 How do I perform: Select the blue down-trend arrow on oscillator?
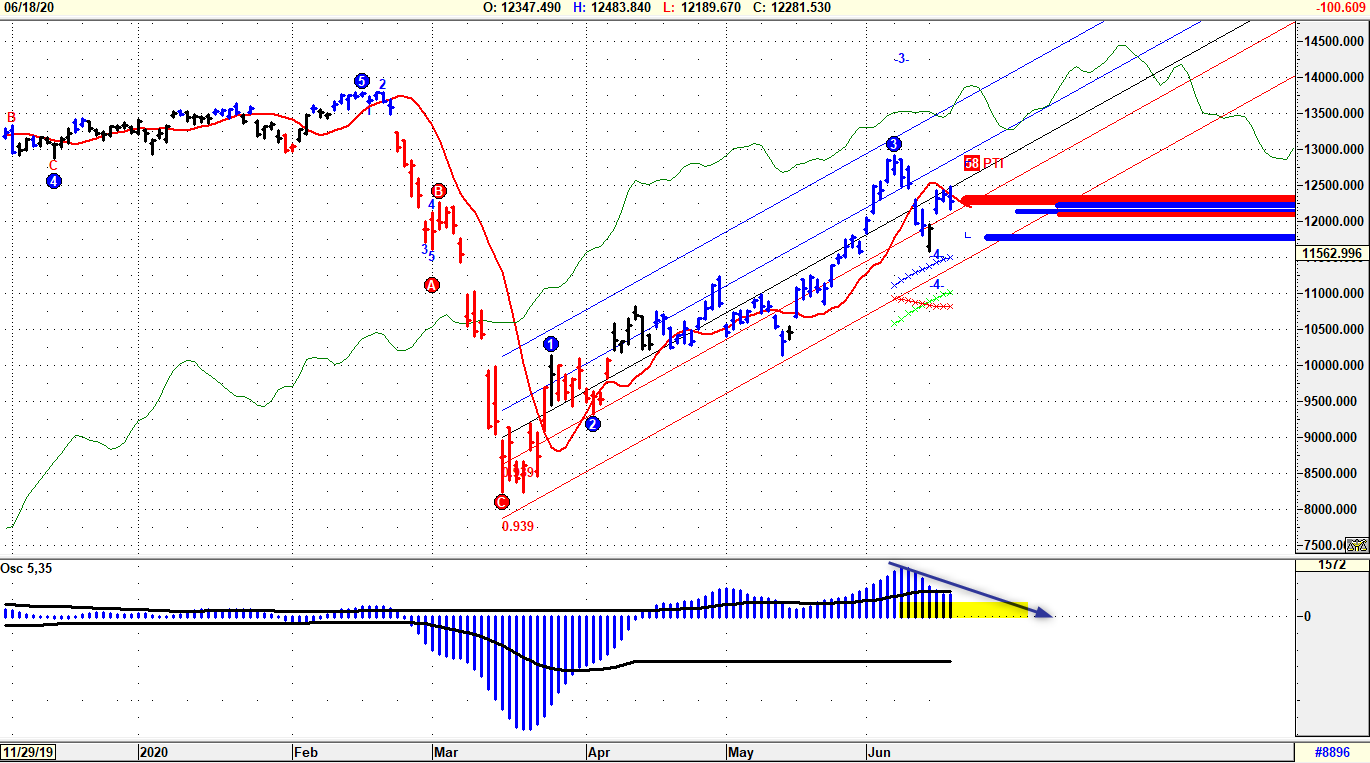coord(970,590)
